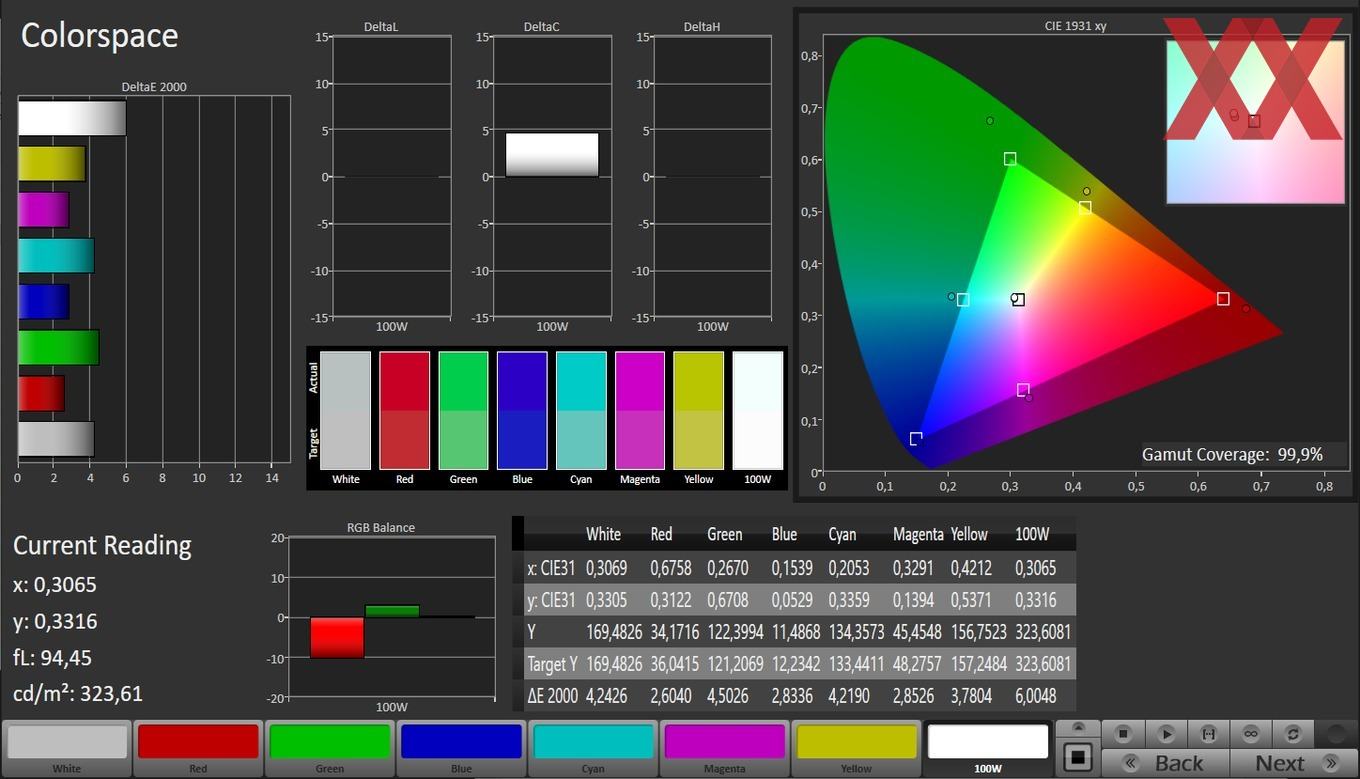Screen dimensions: 1360x779
Task: Click the cd/m²: 323,61 reading
Action: pyautogui.click(x=78, y=694)
